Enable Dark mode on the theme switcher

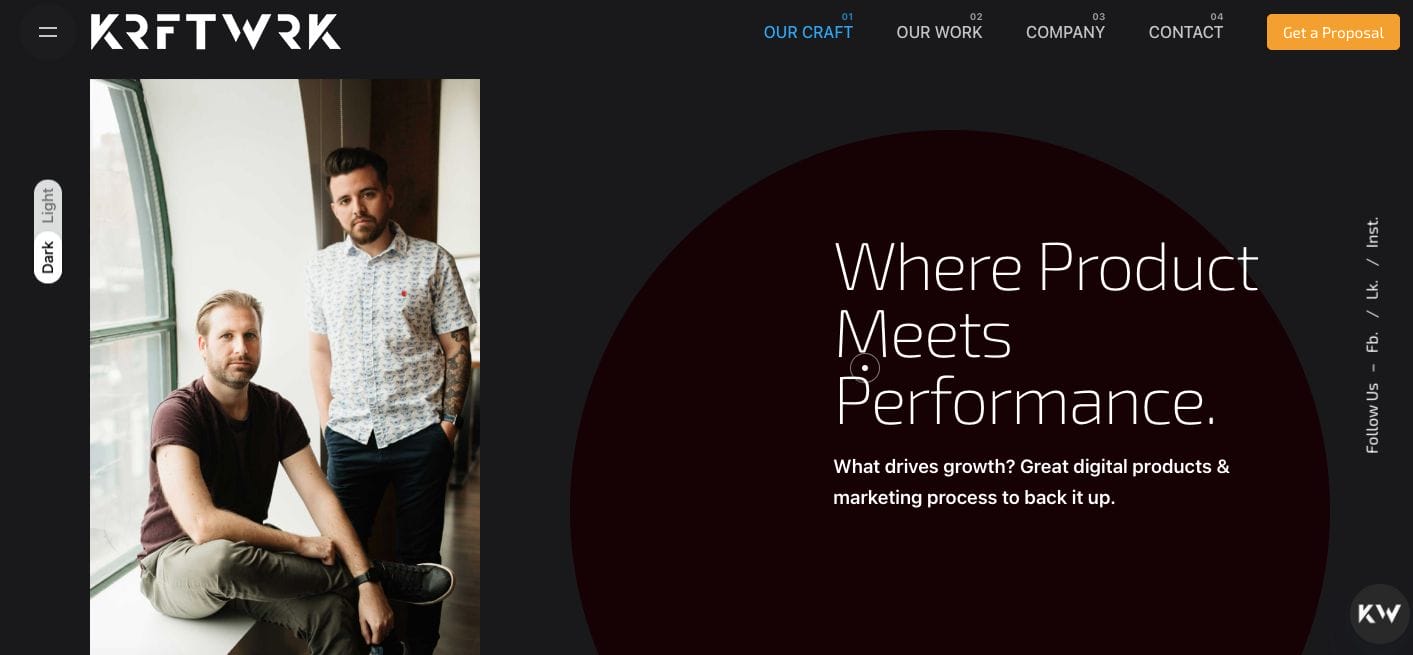click(x=47, y=257)
